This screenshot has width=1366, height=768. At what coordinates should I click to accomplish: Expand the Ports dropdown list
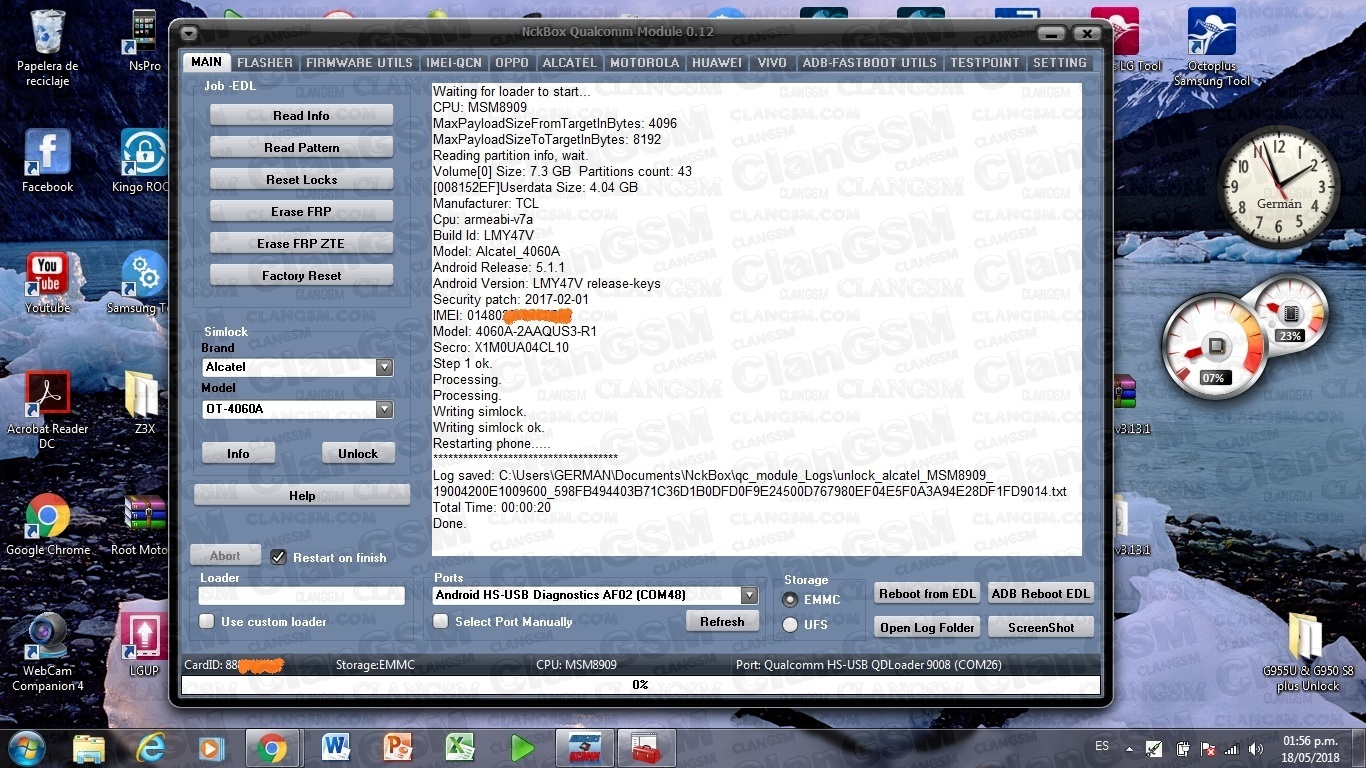tap(749, 595)
